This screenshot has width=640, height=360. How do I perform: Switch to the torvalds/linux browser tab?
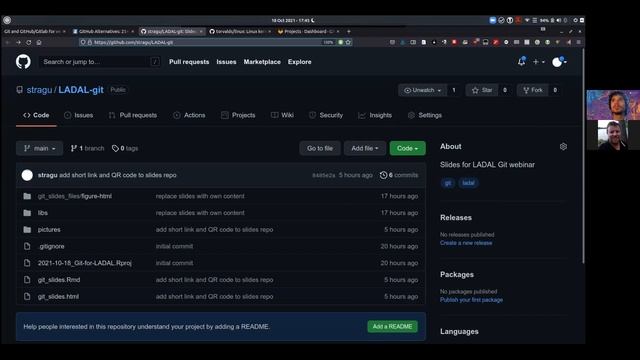[240, 31]
